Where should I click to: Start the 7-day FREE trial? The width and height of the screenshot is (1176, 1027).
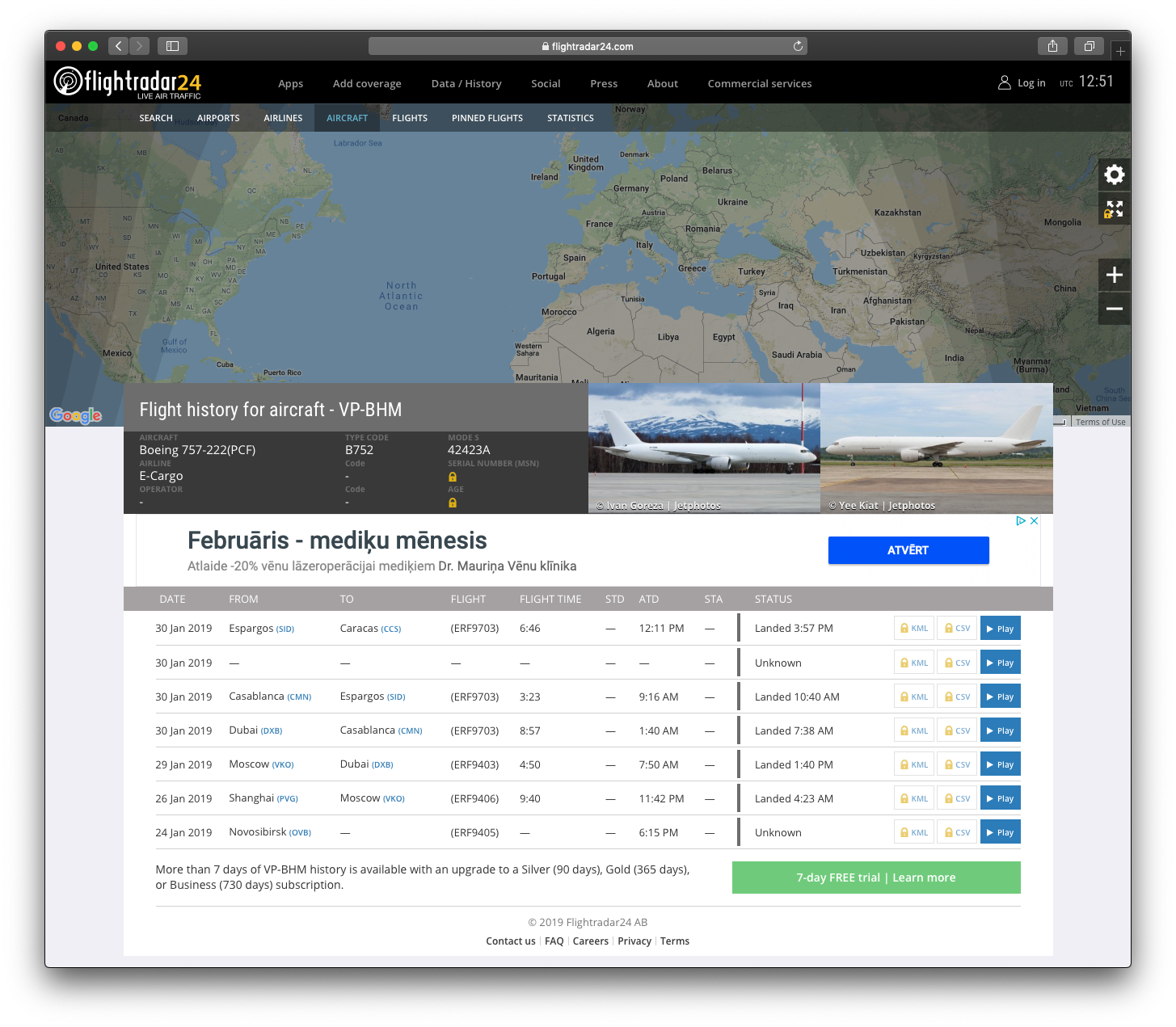[875, 878]
